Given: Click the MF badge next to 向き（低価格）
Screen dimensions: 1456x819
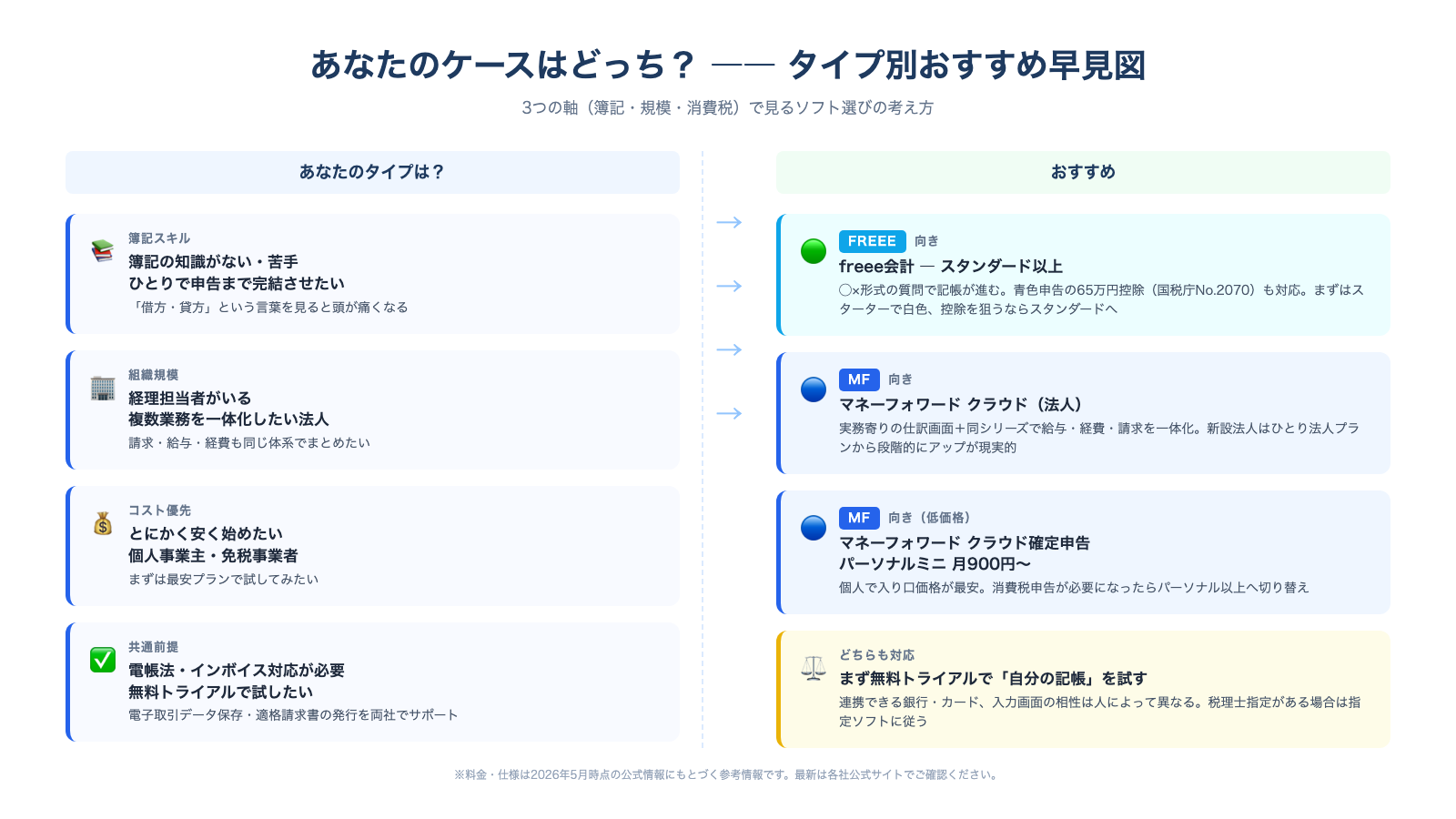Looking at the screenshot, I should click(859, 518).
